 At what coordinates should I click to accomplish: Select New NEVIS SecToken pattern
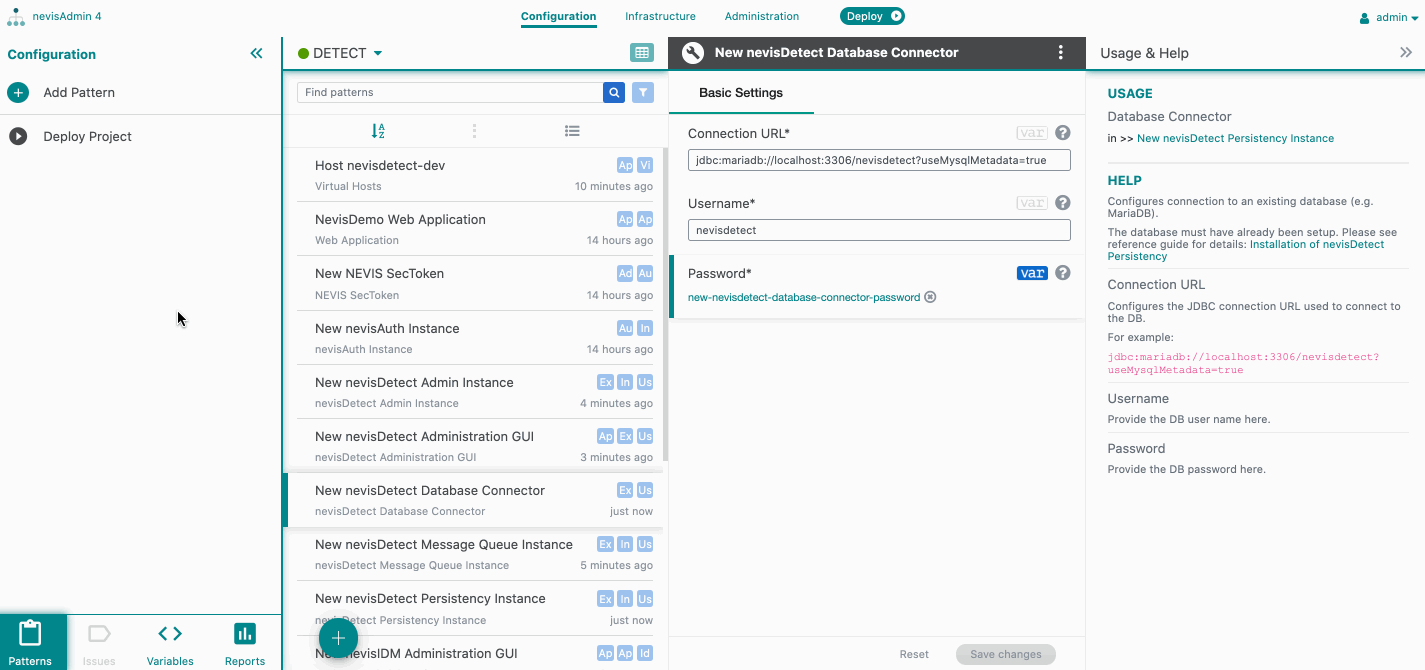(475, 284)
